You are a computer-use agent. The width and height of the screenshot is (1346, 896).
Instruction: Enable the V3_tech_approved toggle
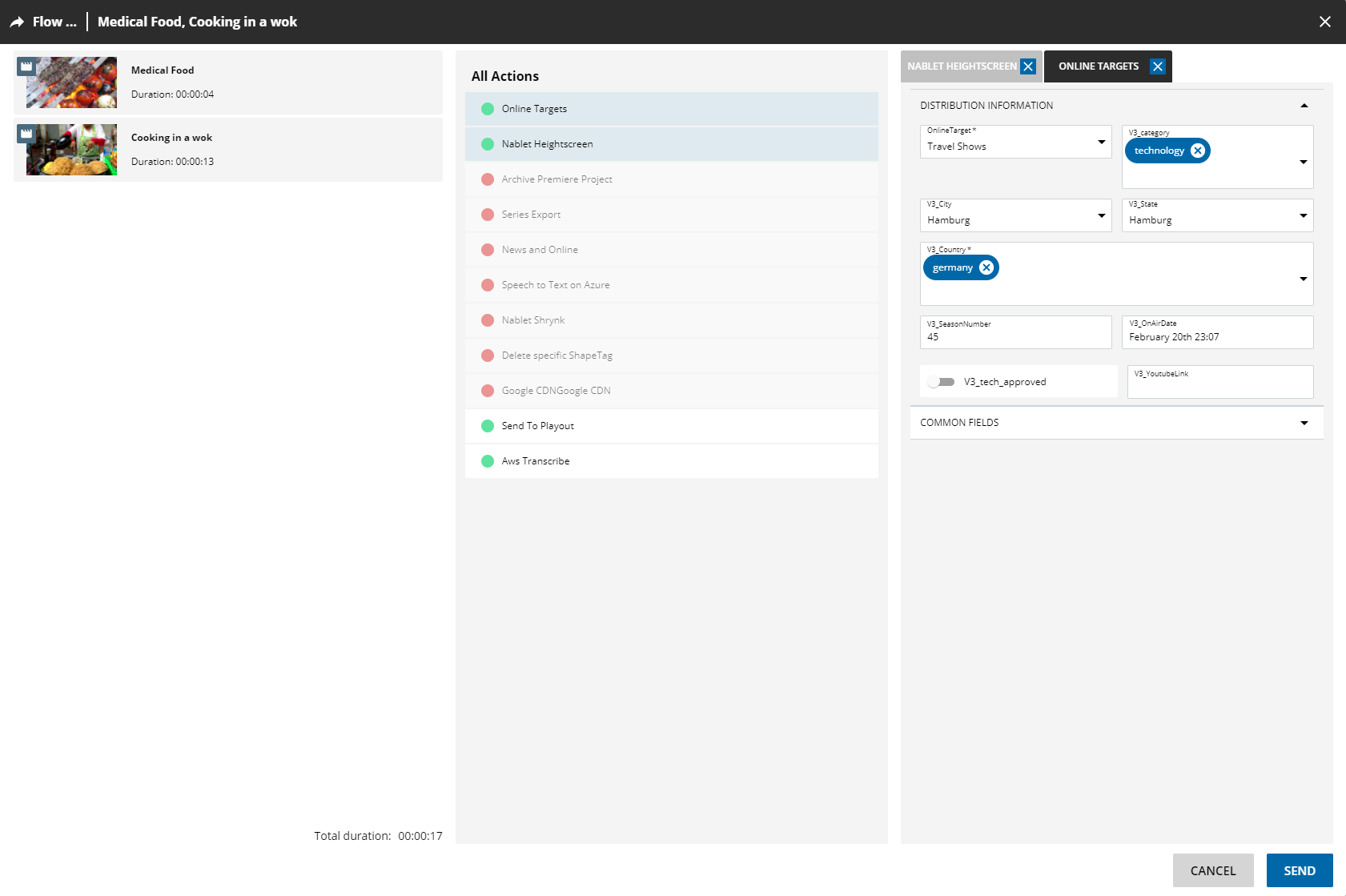pos(941,382)
